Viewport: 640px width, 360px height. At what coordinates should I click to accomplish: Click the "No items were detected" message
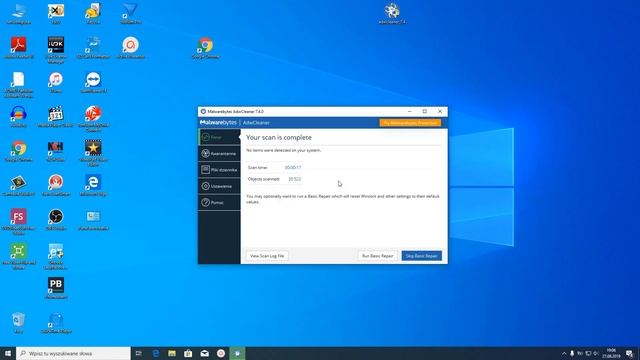coord(283,150)
